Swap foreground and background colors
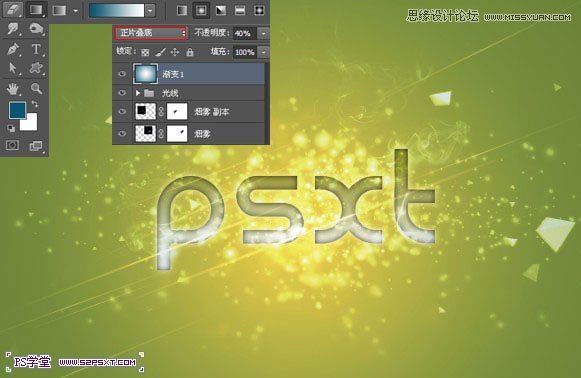This screenshot has width=581, height=378. click(35, 104)
